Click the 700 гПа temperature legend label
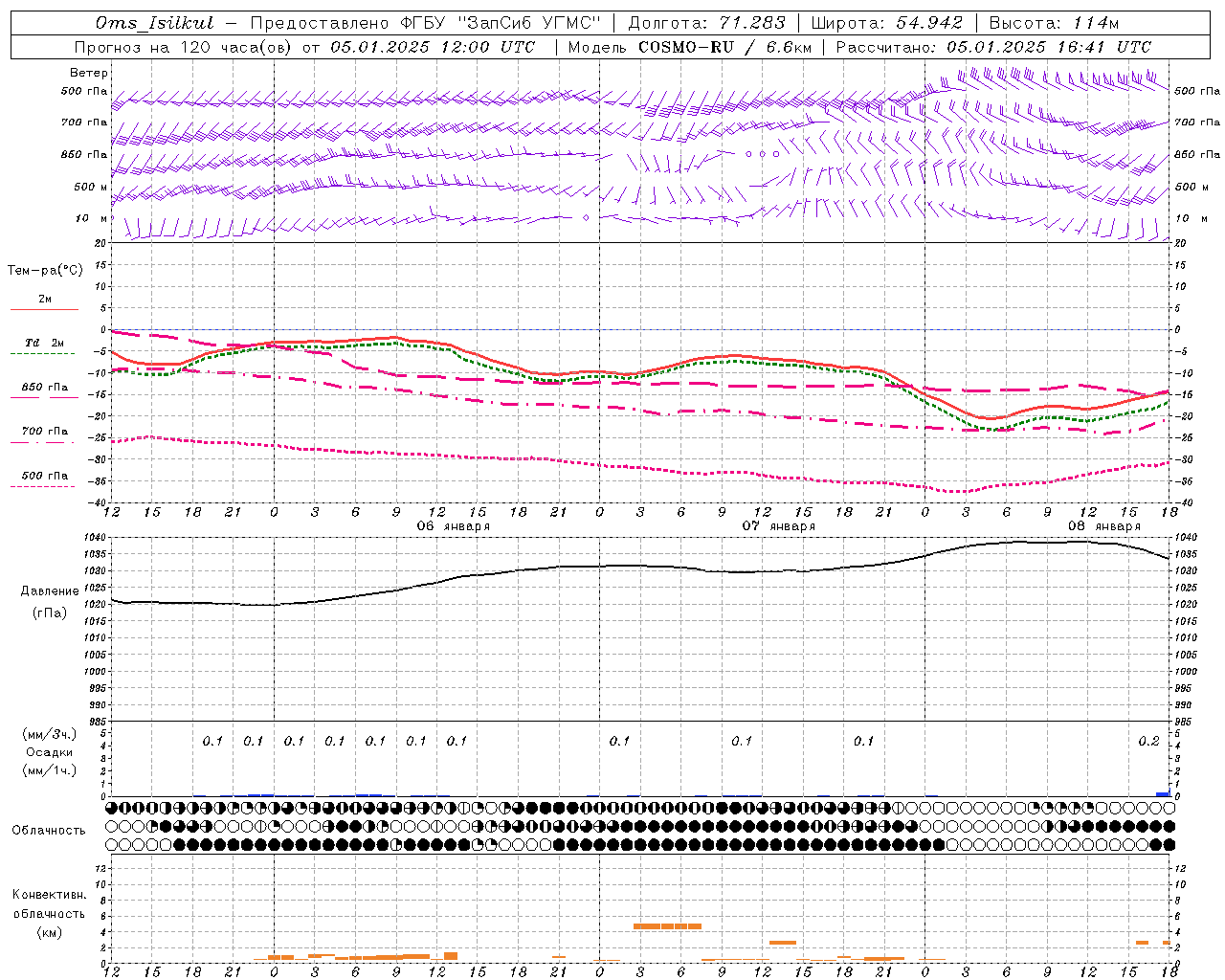 [x=44, y=432]
